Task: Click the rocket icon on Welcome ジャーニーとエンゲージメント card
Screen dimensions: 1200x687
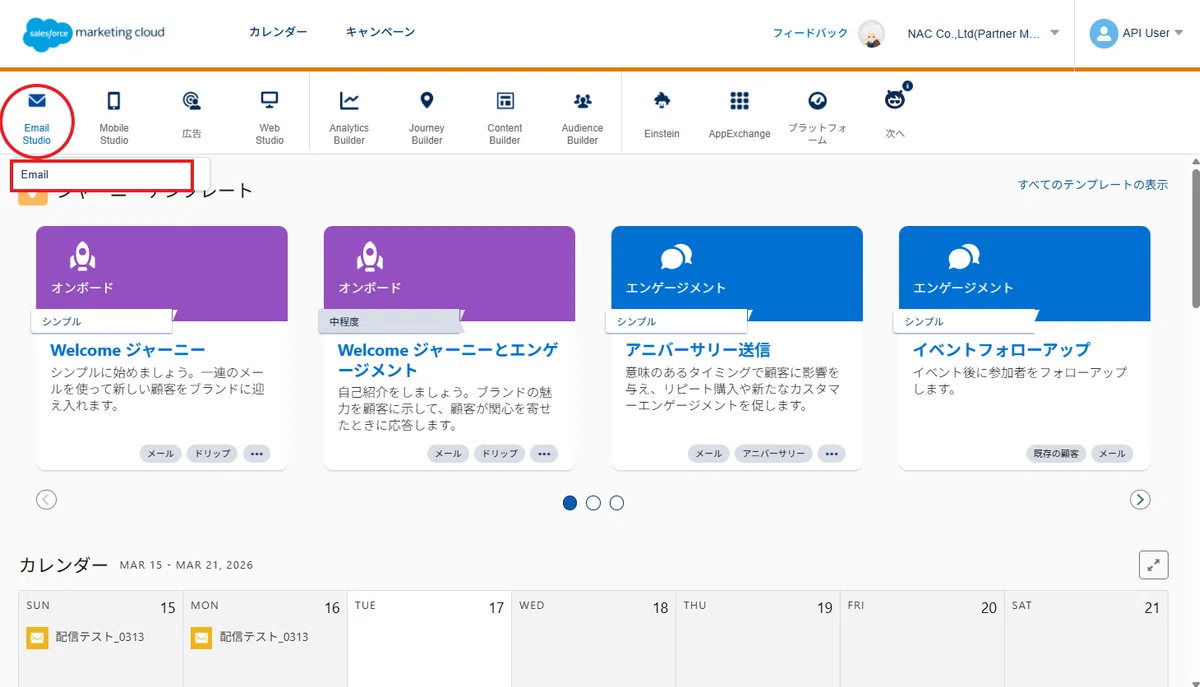Action: pos(370,257)
